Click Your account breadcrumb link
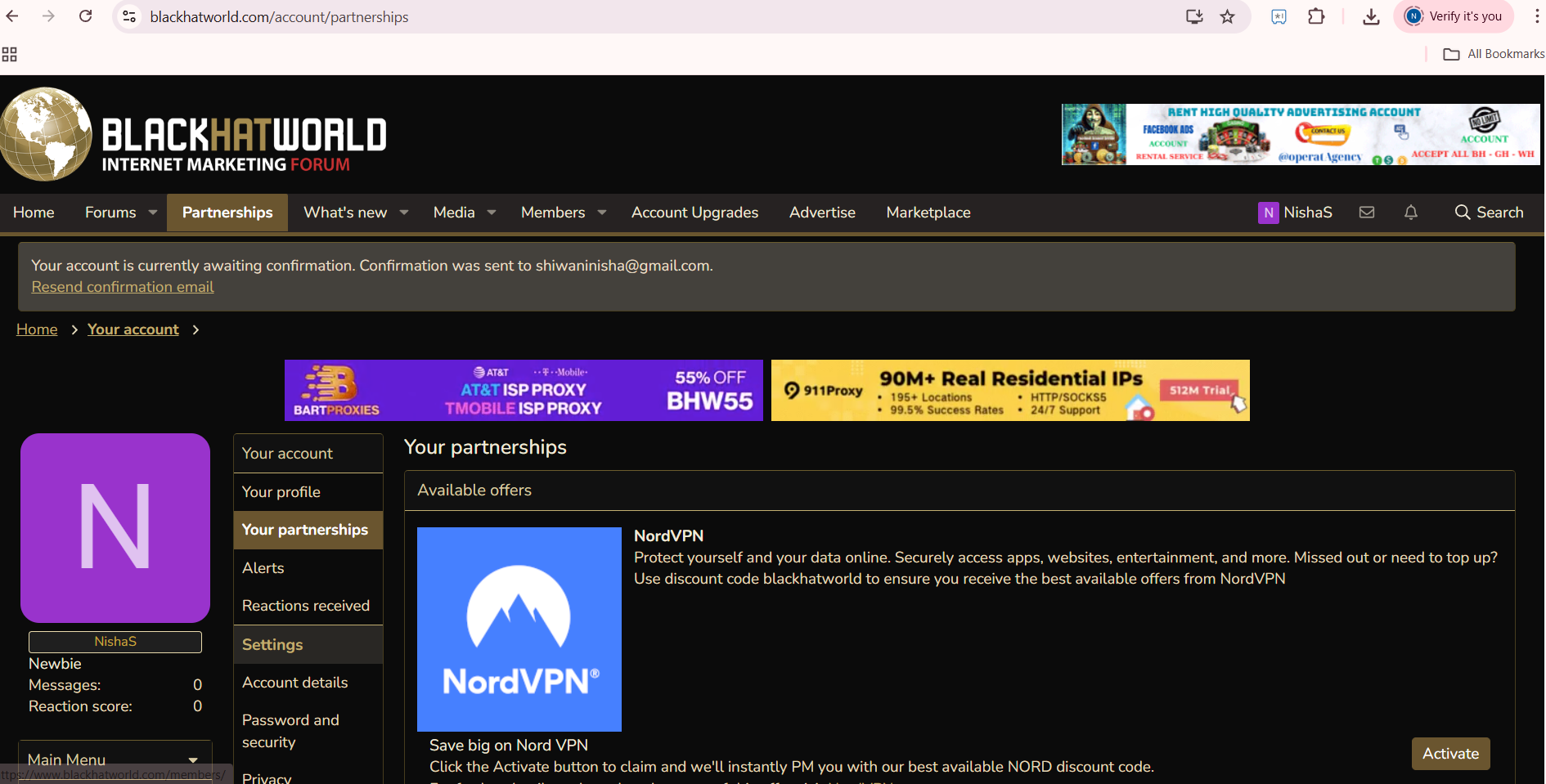 133,329
